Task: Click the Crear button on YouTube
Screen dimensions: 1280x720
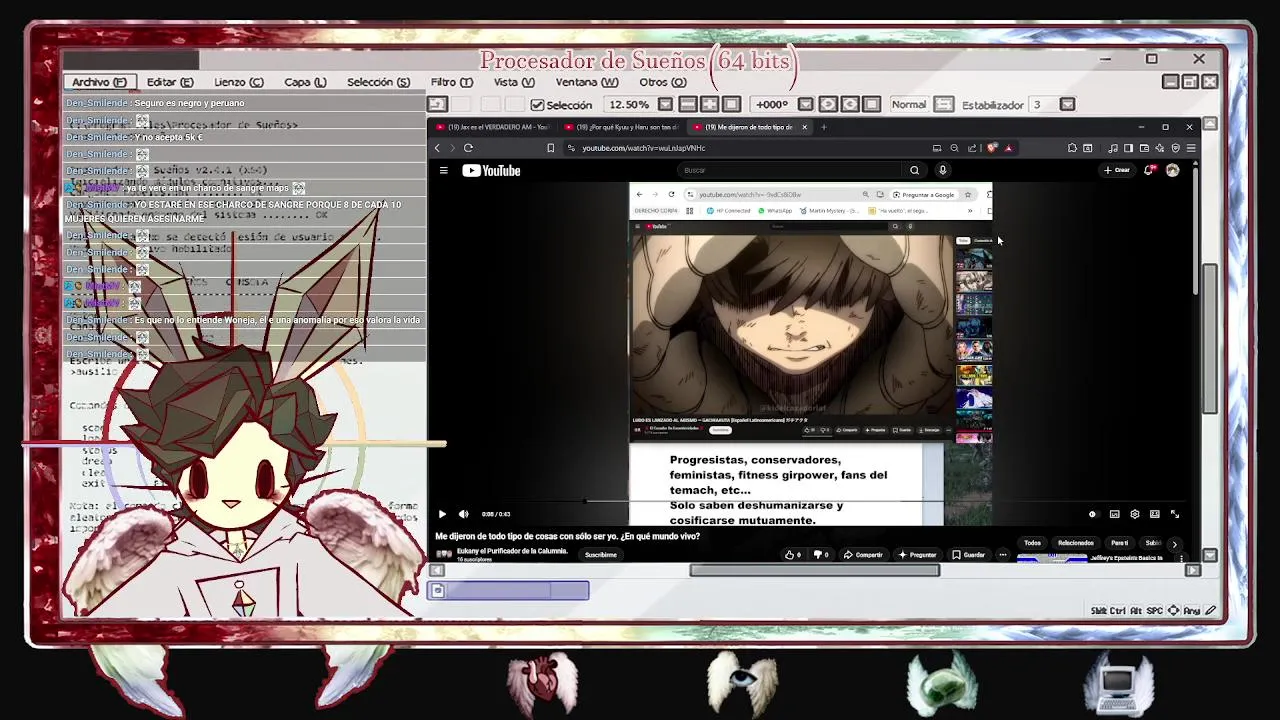Action: pos(1116,170)
